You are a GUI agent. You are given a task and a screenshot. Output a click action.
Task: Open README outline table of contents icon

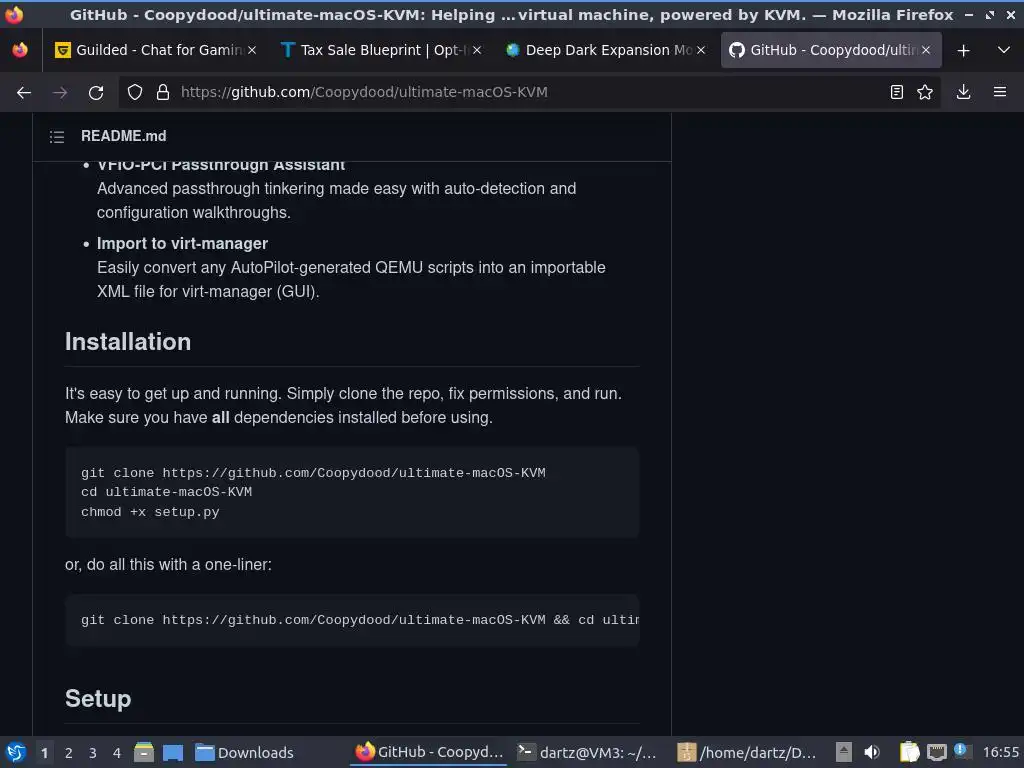[57, 136]
